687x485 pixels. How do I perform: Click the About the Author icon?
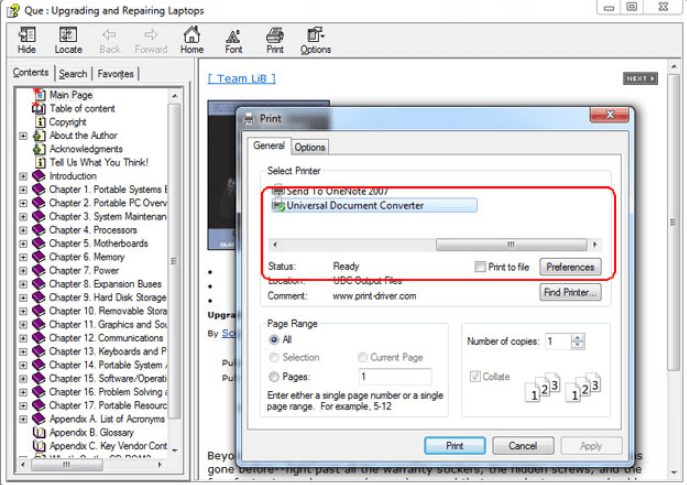[39, 135]
